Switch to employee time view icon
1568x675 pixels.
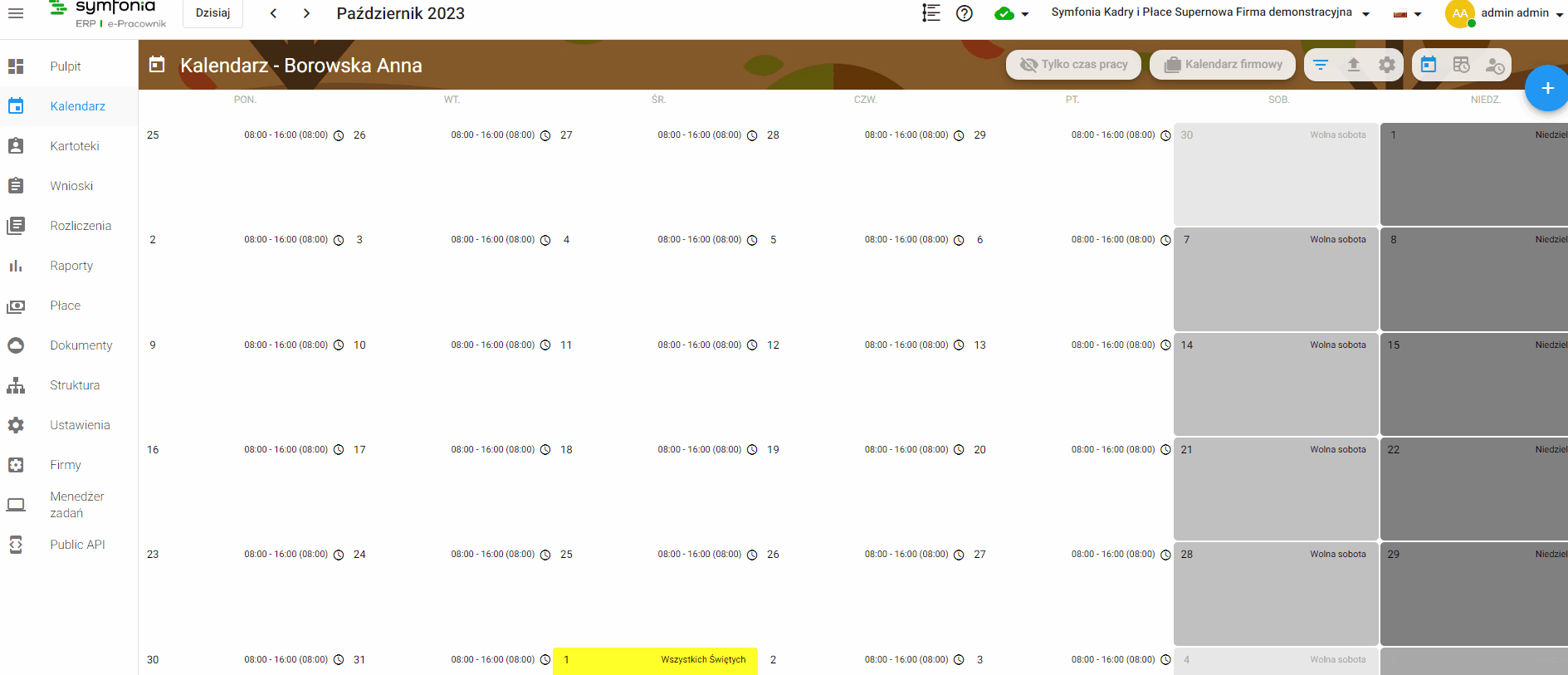click(x=1495, y=65)
